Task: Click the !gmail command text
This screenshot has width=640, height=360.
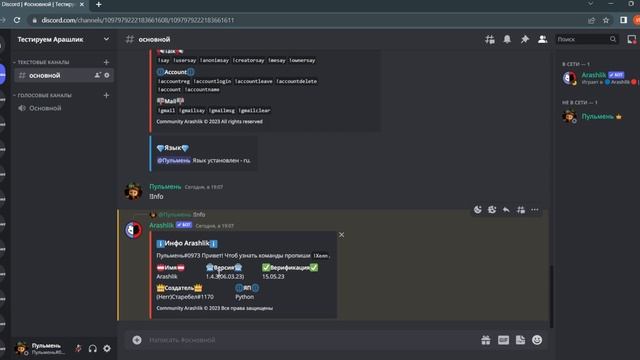Action: [x=166, y=110]
